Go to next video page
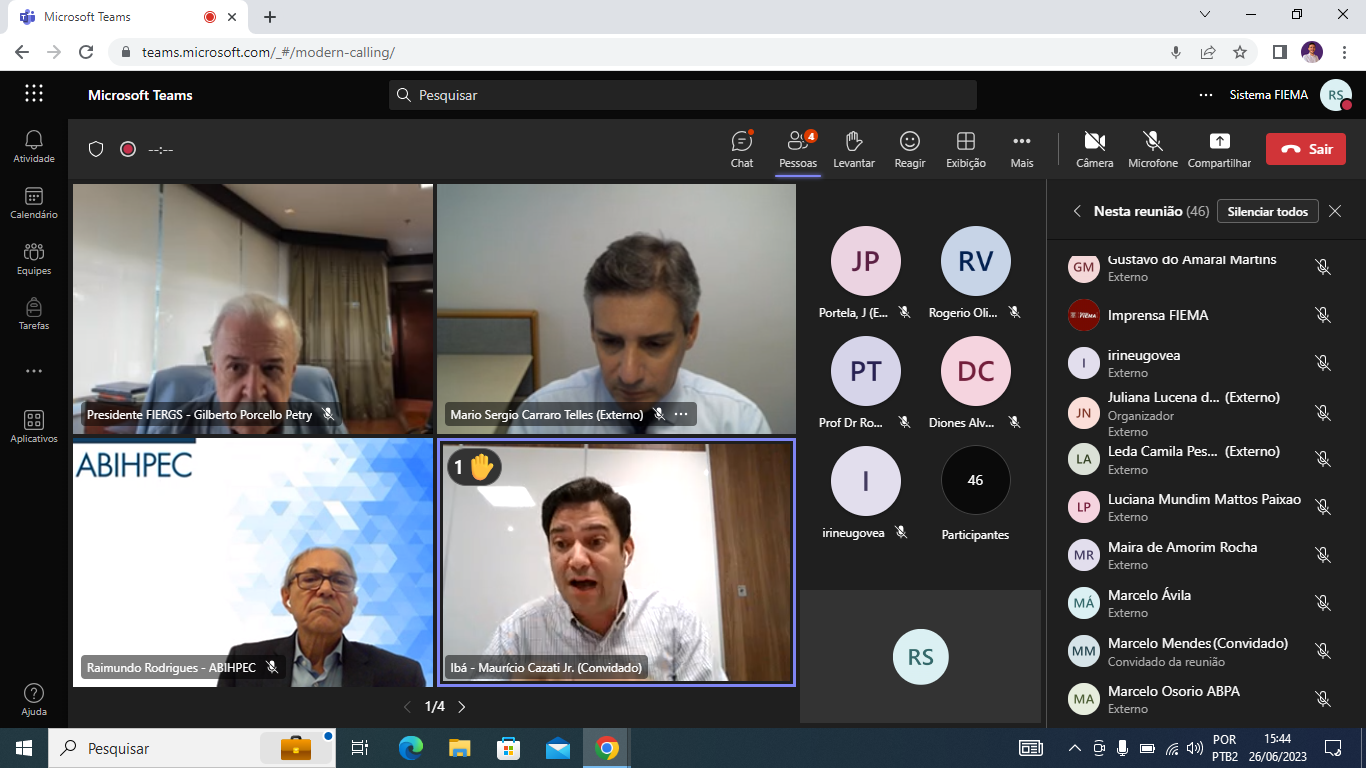Screen dimensions: 1366x768 [x=462, y=707]
